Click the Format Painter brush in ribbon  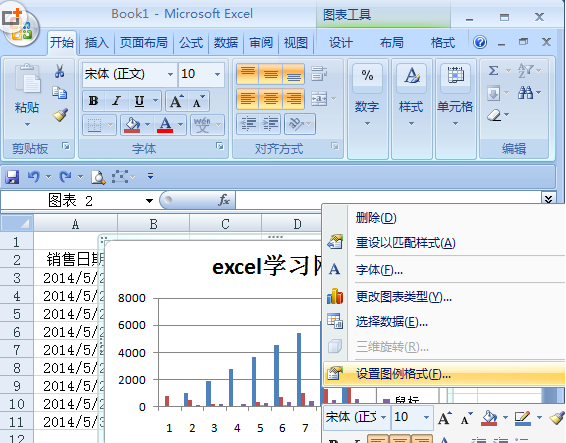[60, 115]
